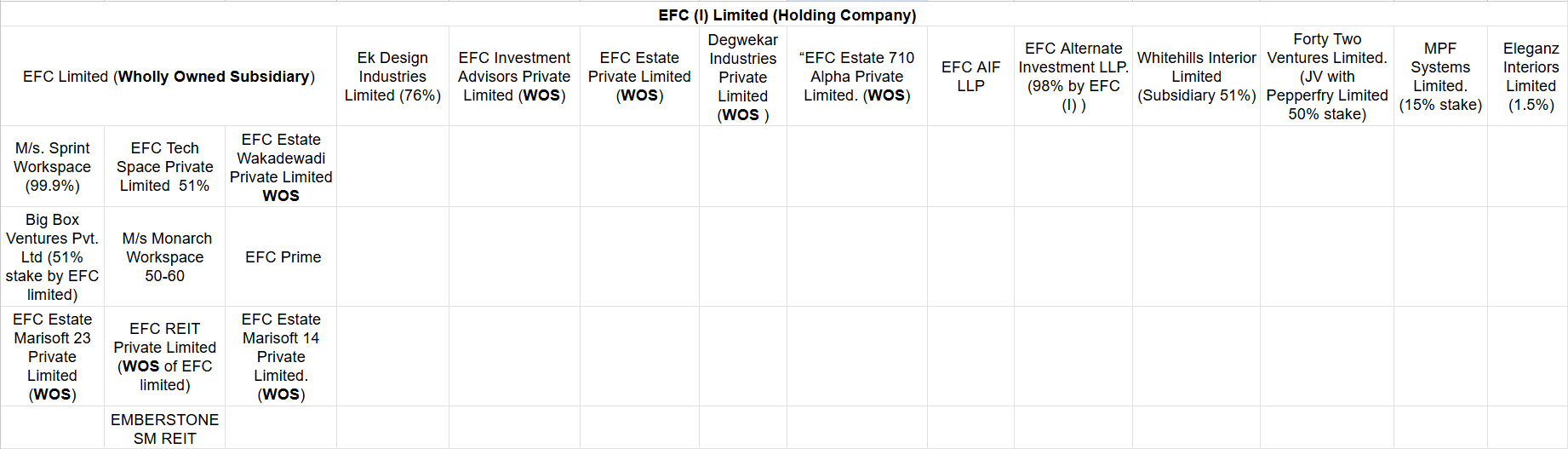
Task: Select the EFC (I) Limited Holding Company header cell
Action: pos(787,15)
